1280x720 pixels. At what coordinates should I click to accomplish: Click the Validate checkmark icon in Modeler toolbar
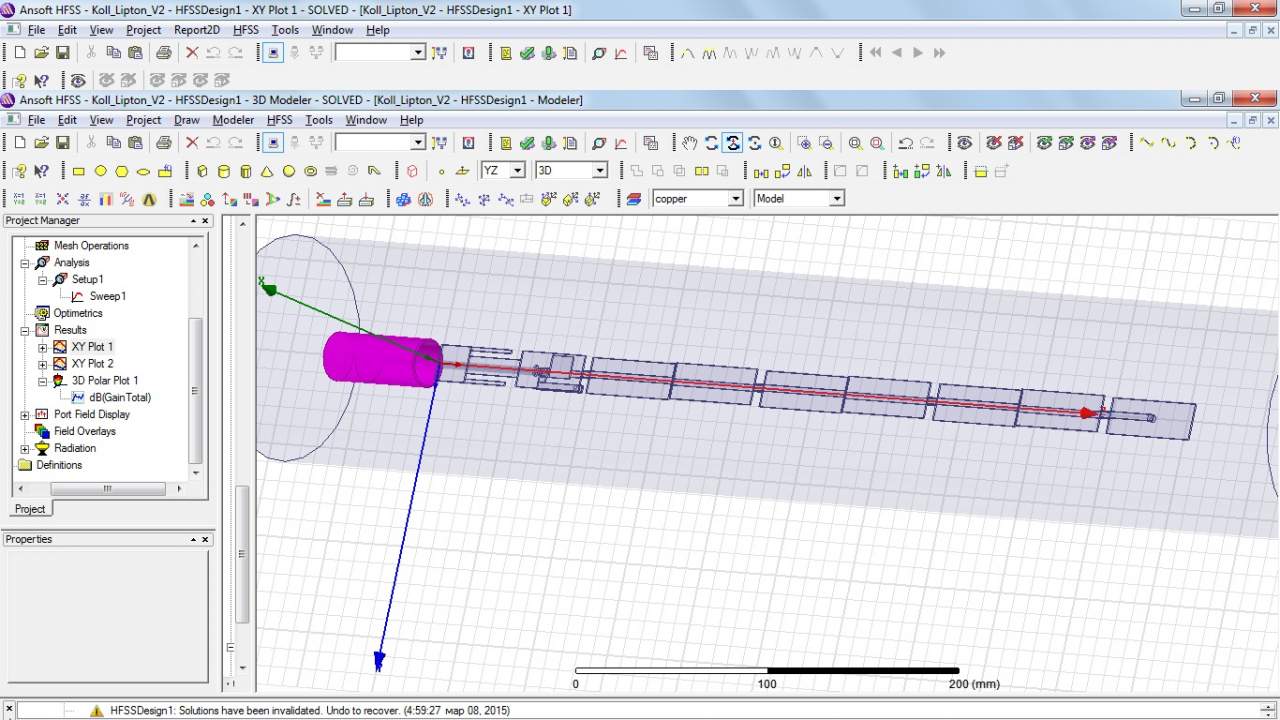527,143
